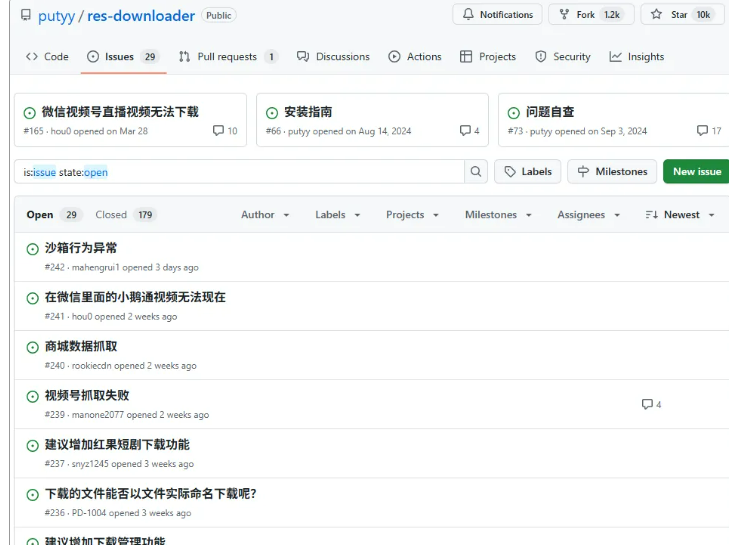Screen dimensions: 729x545
Task: Expand the Labels filter dropdown
Action: click(x=338, y=215)
